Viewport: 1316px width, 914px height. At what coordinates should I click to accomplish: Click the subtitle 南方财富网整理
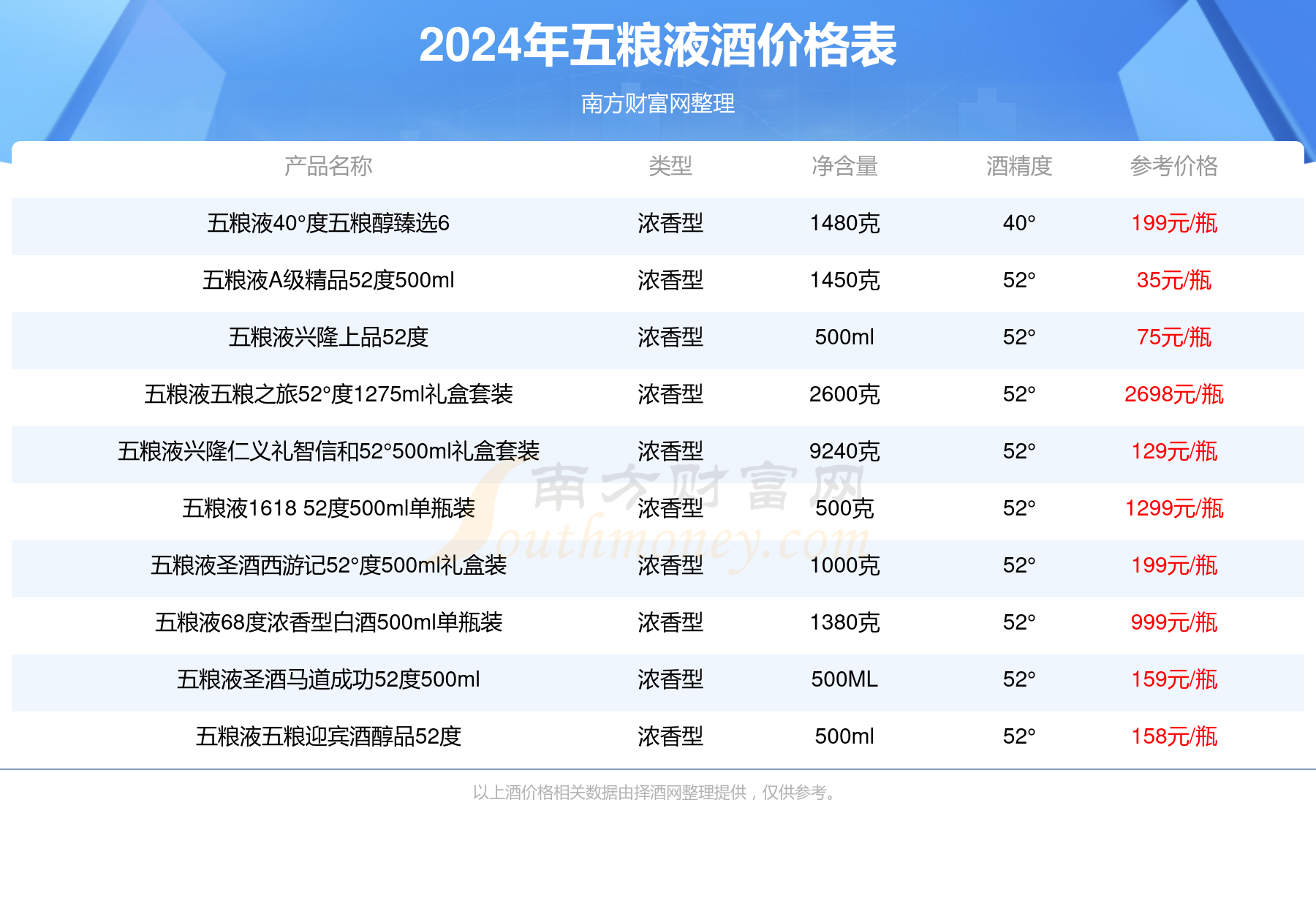(x=658, y=104)
